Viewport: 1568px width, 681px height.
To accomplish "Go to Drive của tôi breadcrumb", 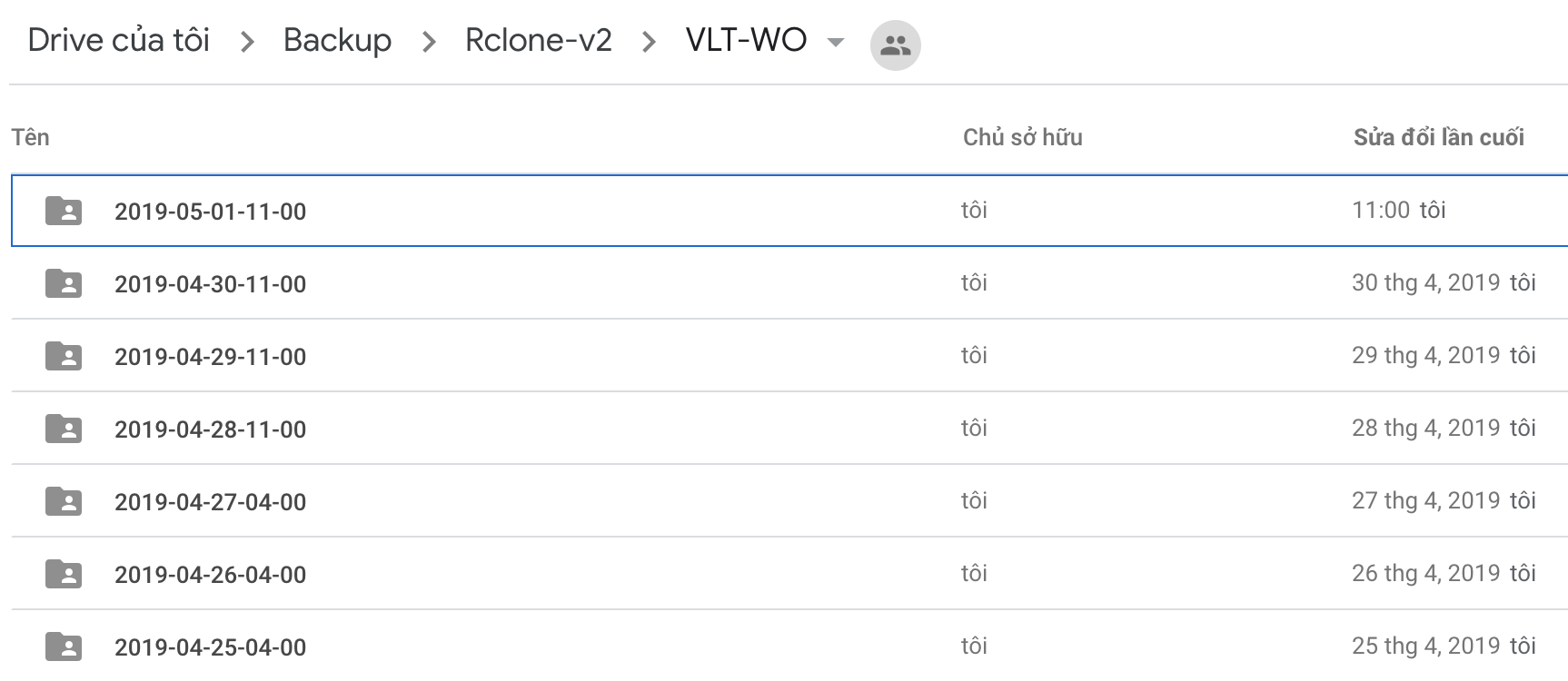I will [119, 40].
